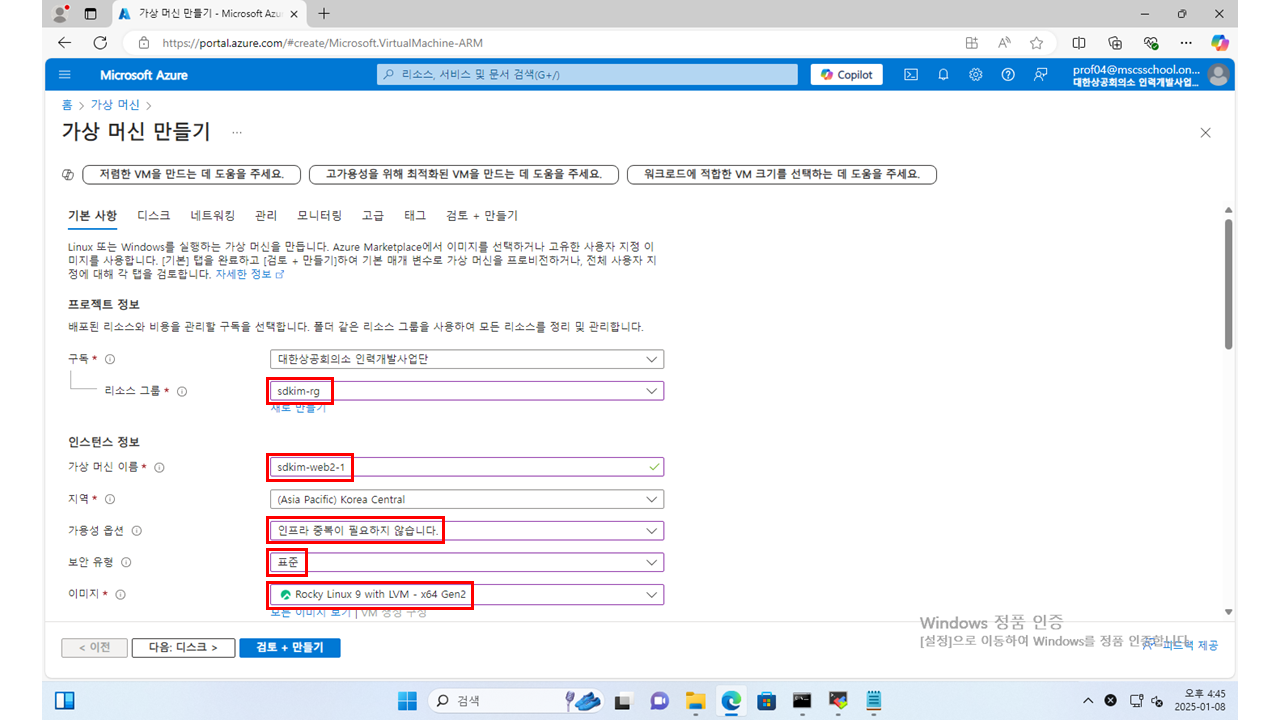Refresh the Azure portal page
This screenshot has width=1280, height=720.
point(100,43)
